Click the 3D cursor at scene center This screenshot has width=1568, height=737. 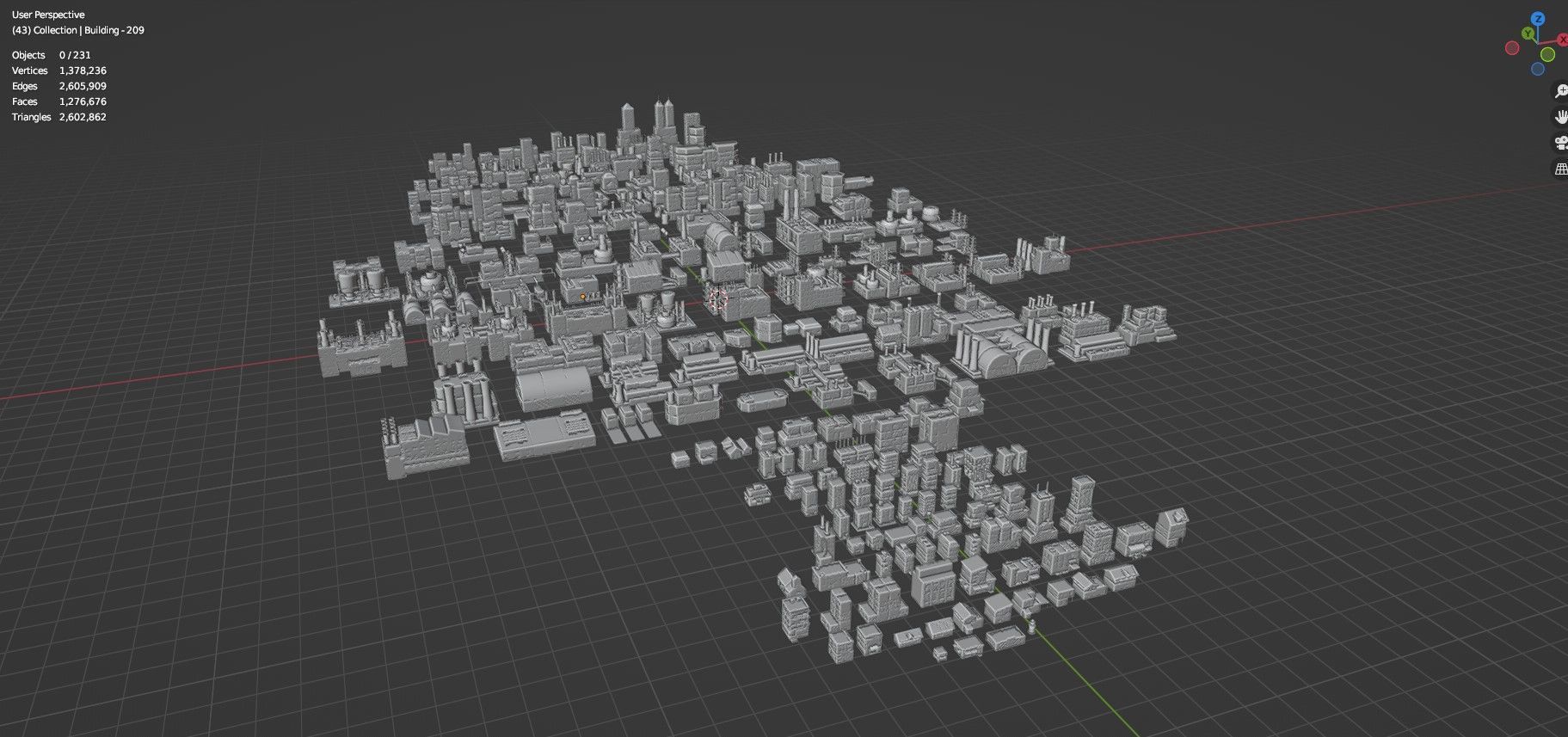click(x=717, y=300)
